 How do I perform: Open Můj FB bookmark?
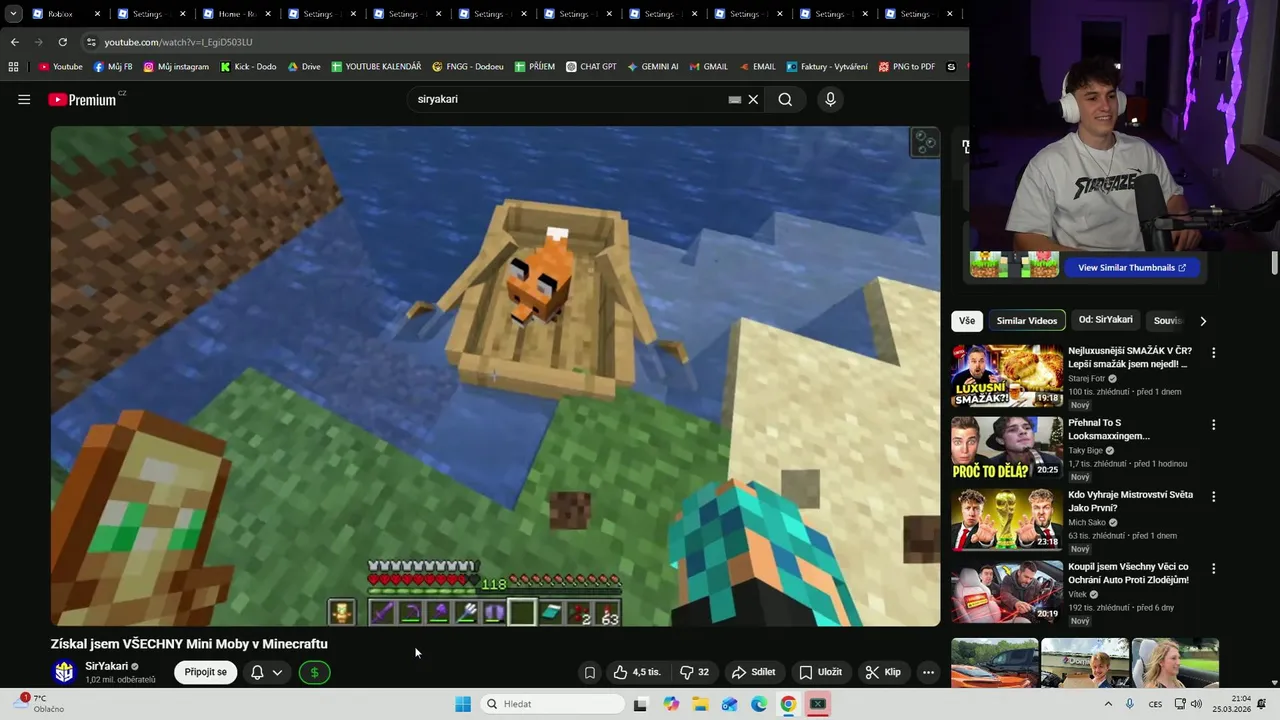(x=113, y=67)
